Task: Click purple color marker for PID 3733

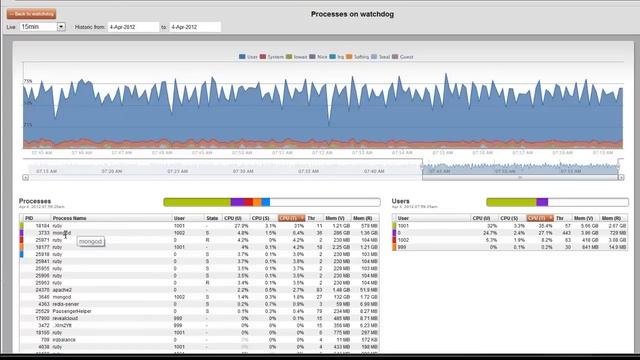Action: 21,233
